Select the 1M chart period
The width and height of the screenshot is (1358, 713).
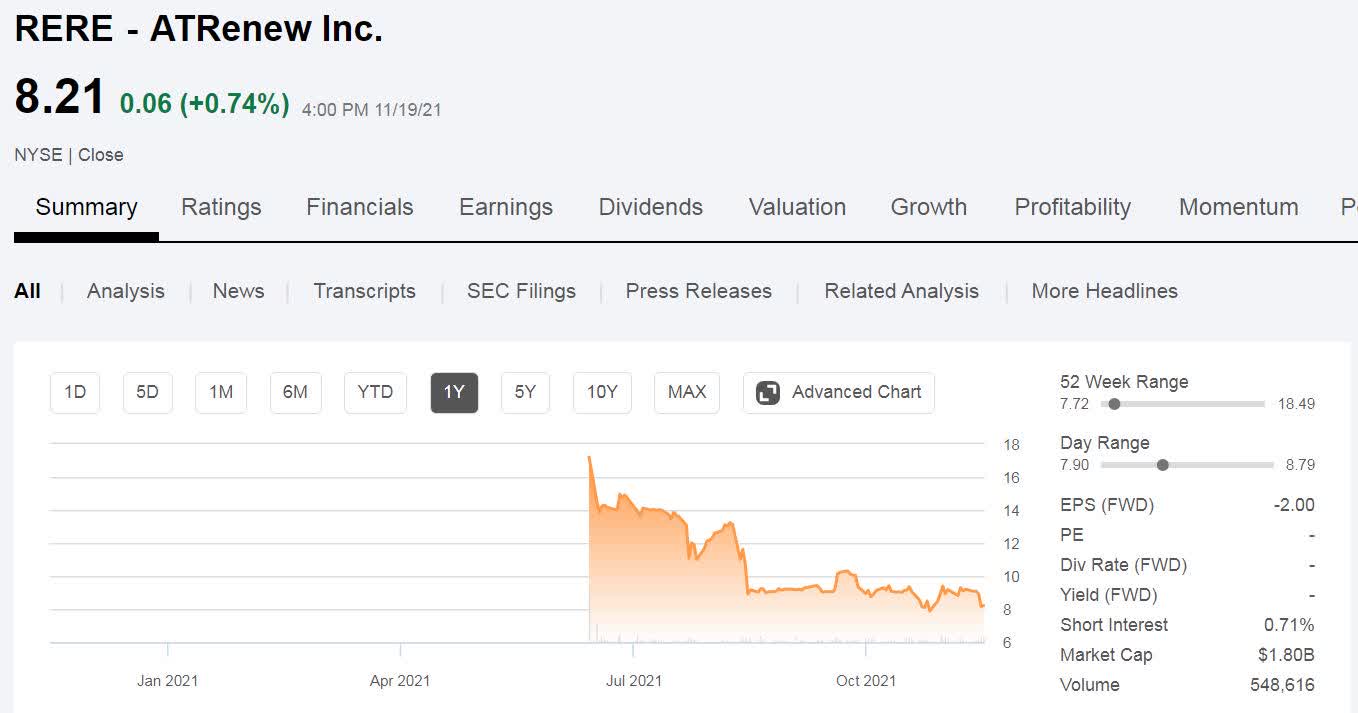point(221,393)
